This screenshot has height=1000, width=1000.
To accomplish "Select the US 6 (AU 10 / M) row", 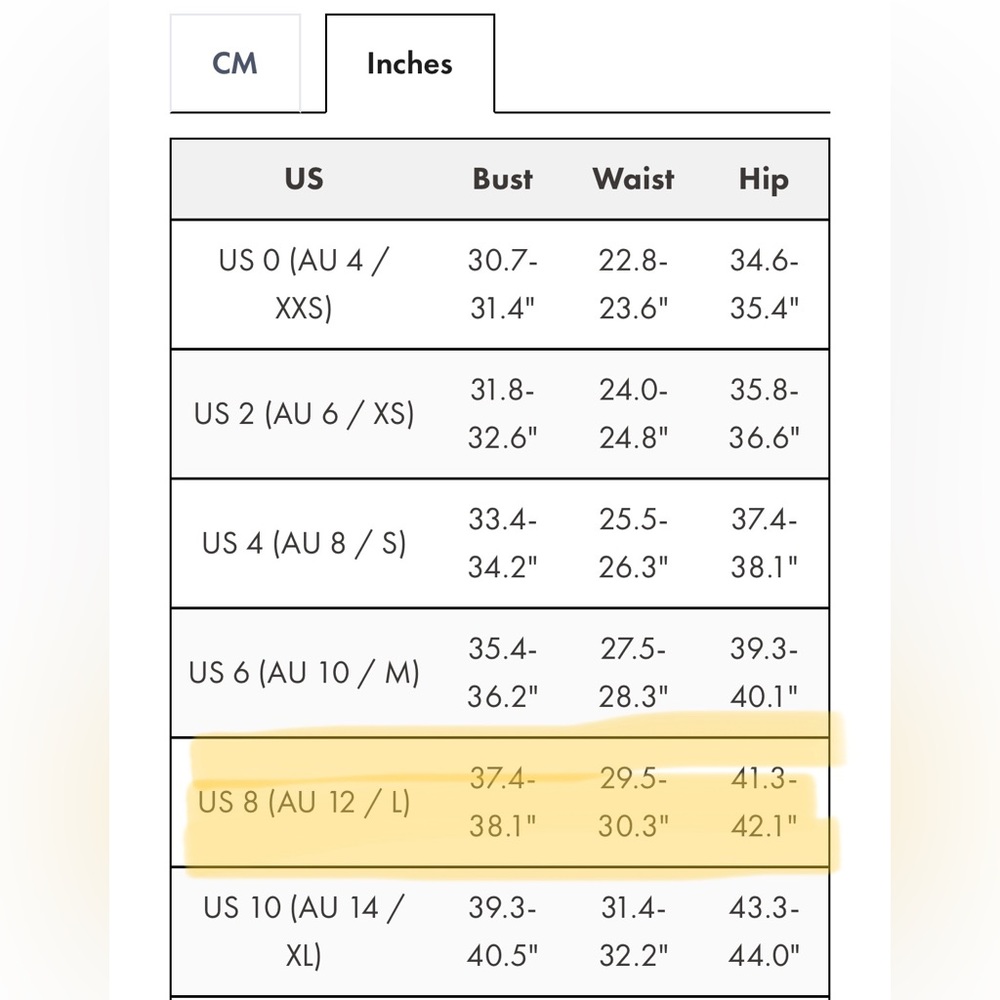I will coord(500,673).
